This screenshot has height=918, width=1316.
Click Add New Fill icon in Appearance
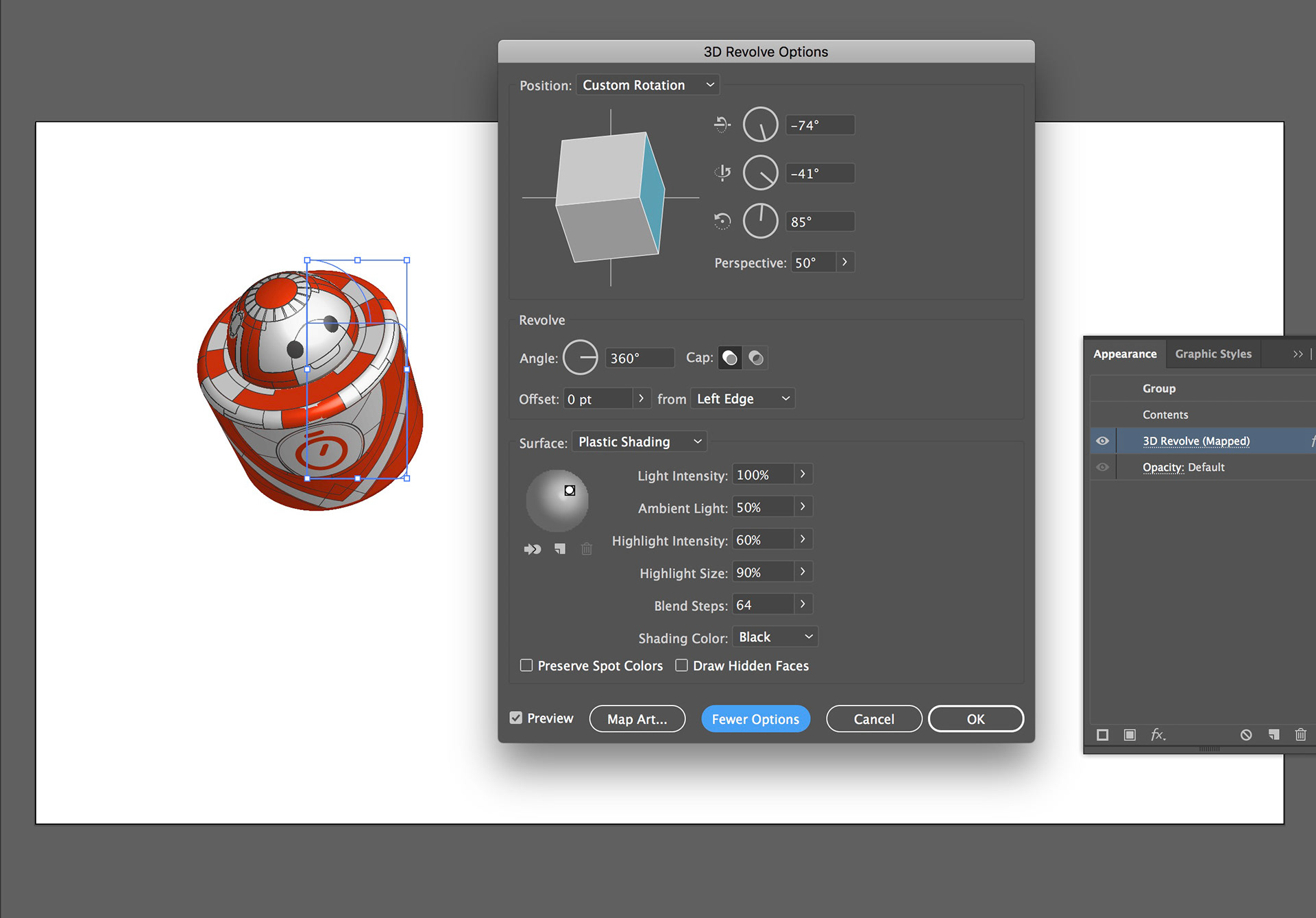click(1130, 735)
